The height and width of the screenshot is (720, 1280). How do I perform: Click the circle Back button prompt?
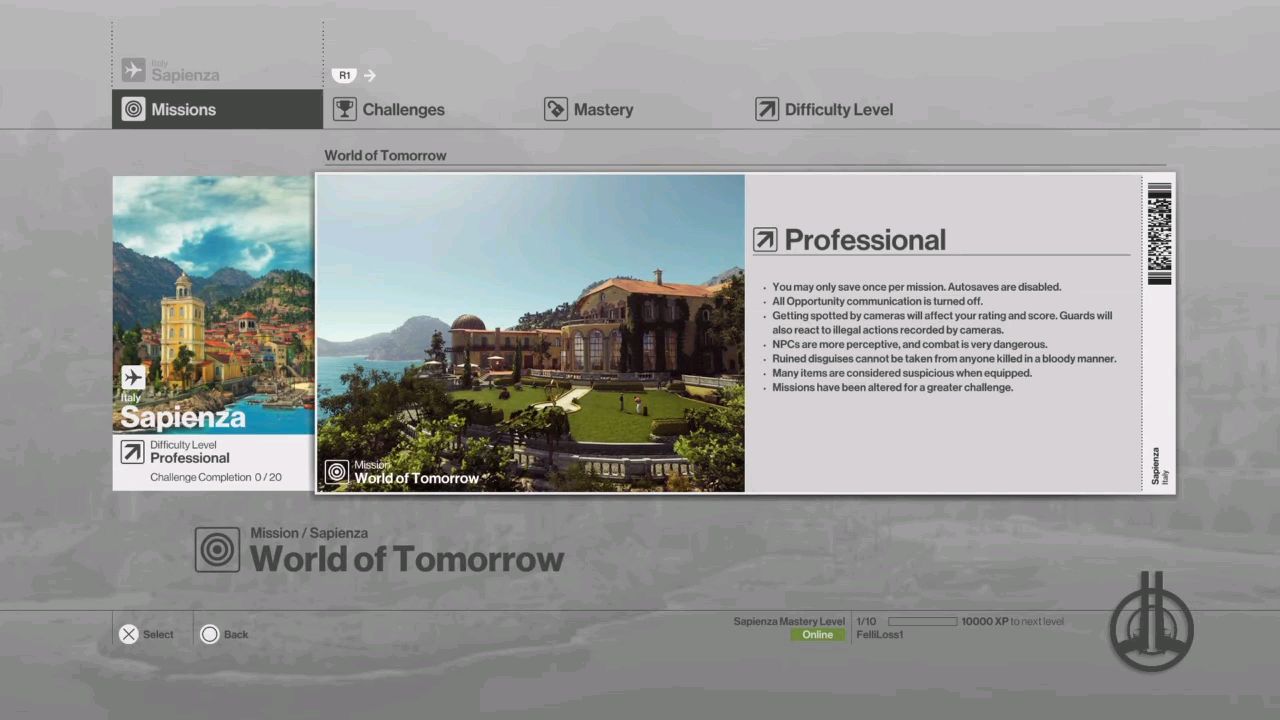point(224,634)
